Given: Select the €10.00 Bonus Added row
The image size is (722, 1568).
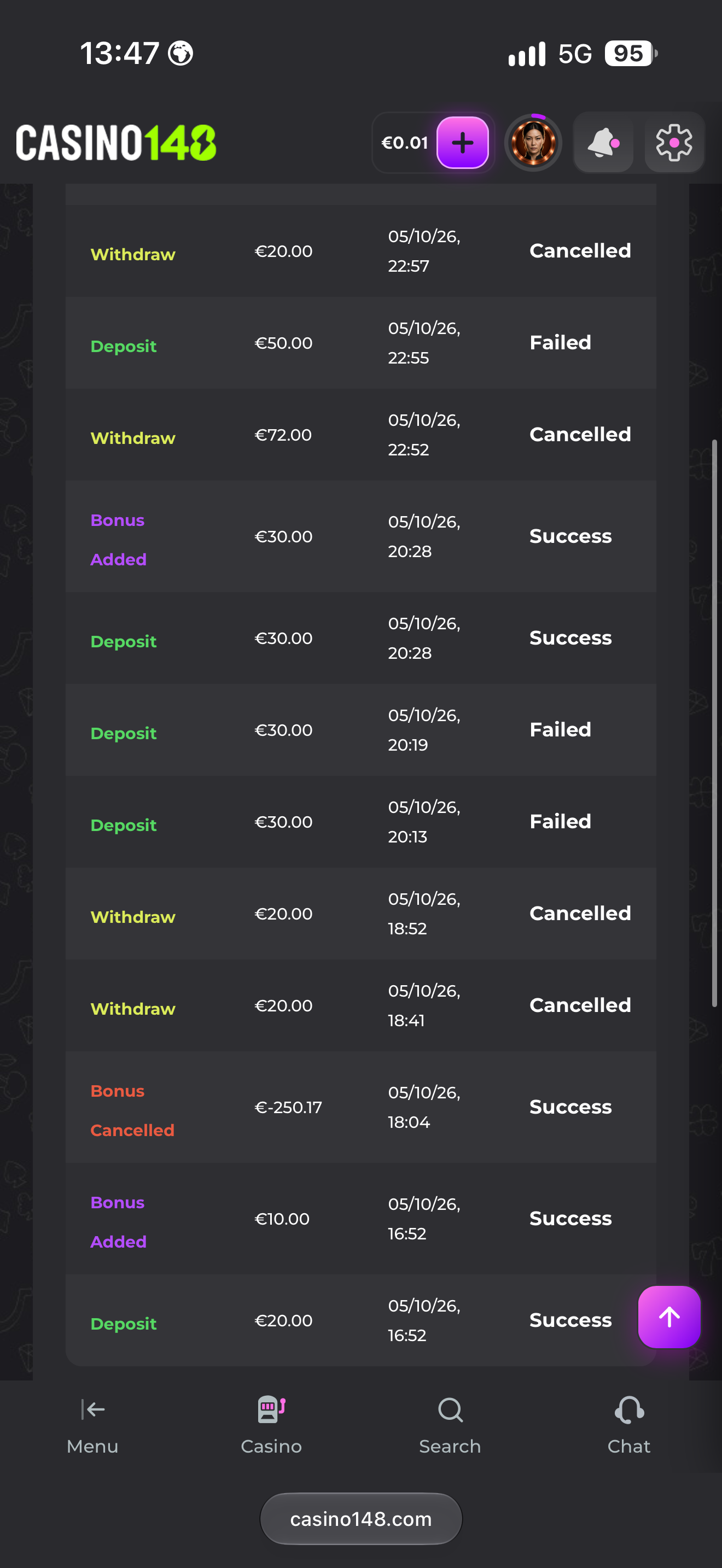Looking at the screenshot, I should [x=361, y=1219].
